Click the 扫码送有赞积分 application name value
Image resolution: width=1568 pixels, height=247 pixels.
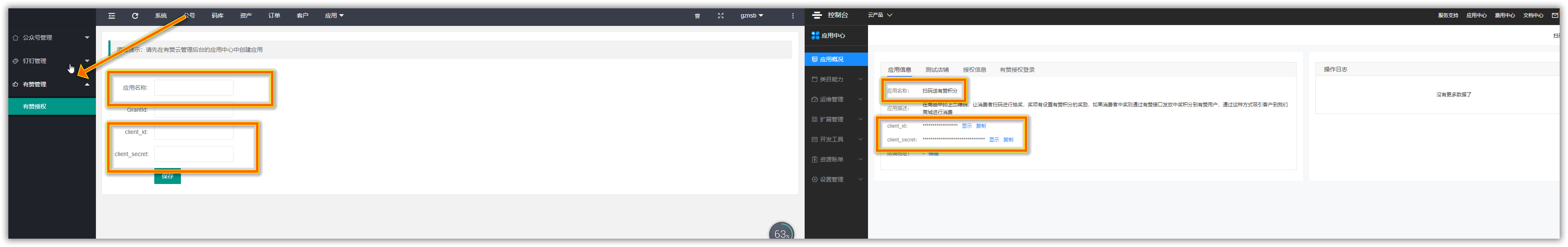[939, 91]
